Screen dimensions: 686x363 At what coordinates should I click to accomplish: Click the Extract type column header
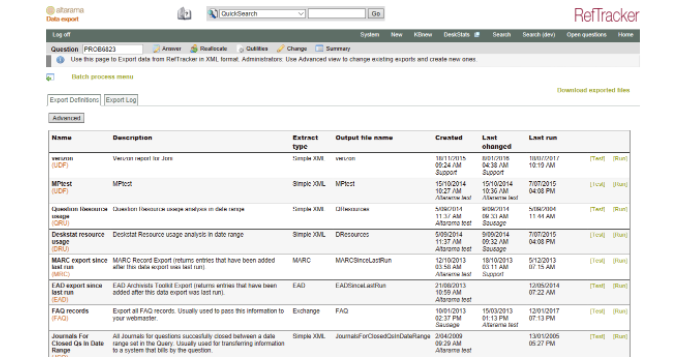point(305,142)
